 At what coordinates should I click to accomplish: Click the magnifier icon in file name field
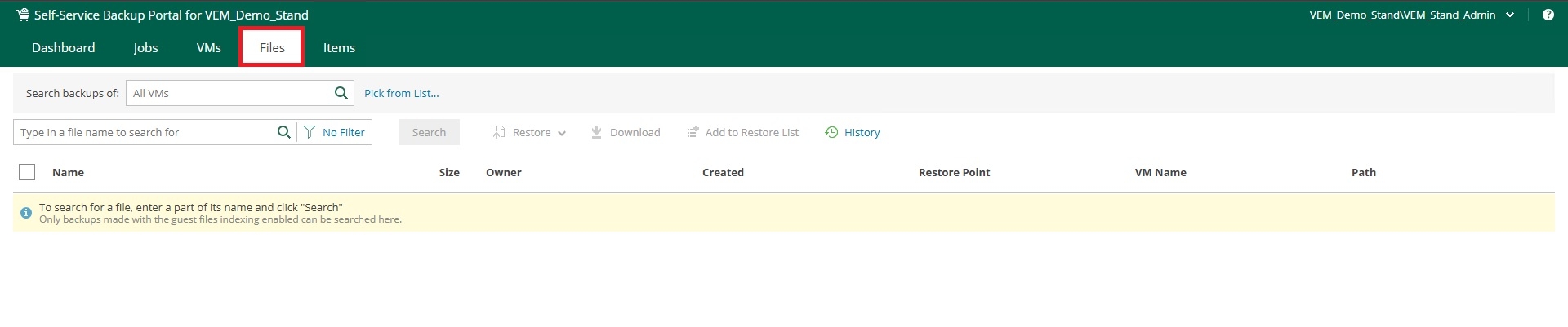pyautogui.click(x=283, y=132)
